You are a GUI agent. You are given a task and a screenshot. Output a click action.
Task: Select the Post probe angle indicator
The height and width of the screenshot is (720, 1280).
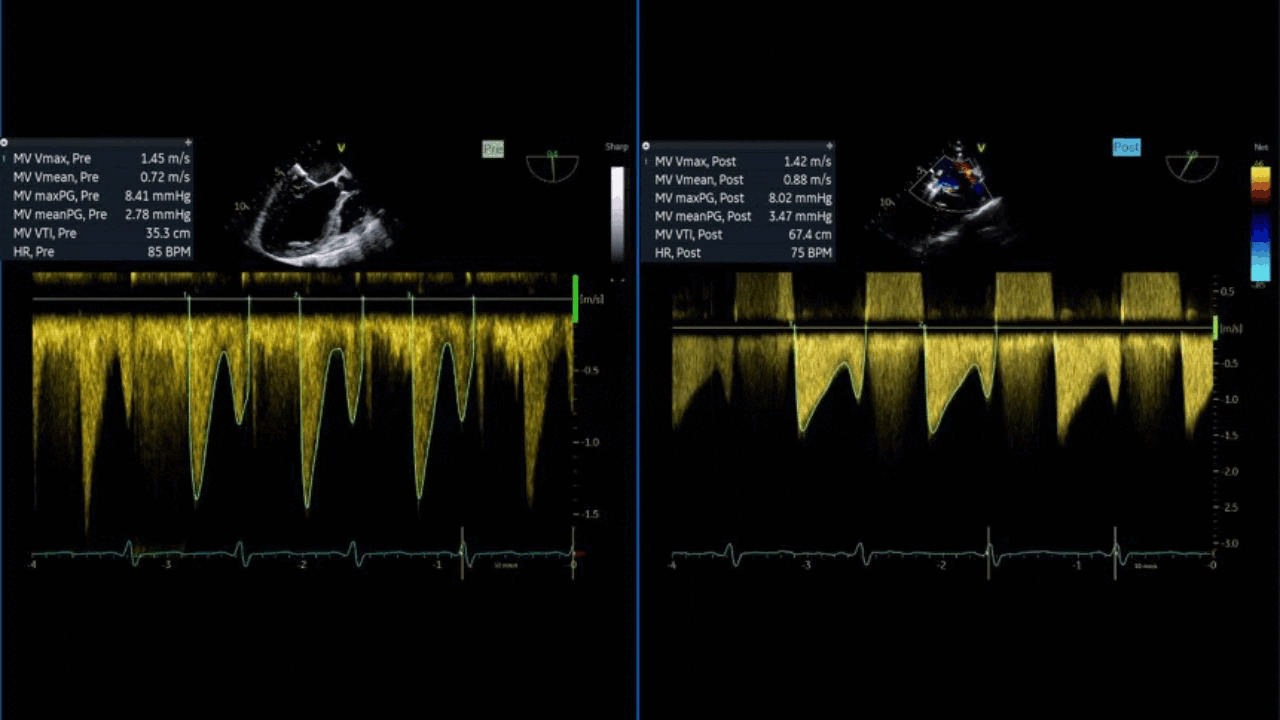point(1191,167)
